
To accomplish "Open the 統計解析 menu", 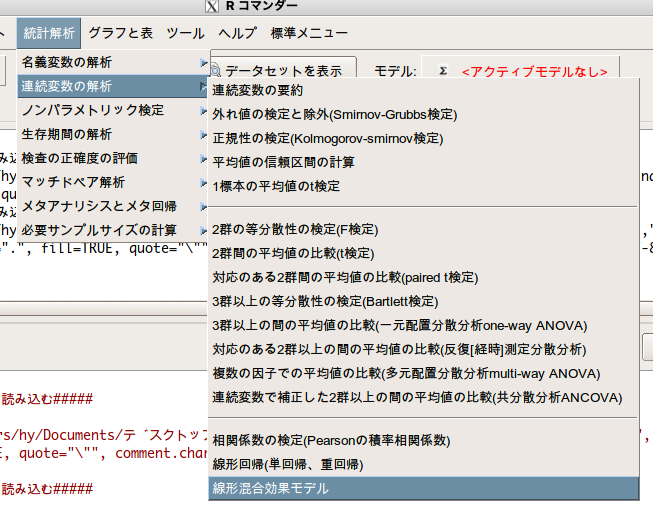I will 48,33.
